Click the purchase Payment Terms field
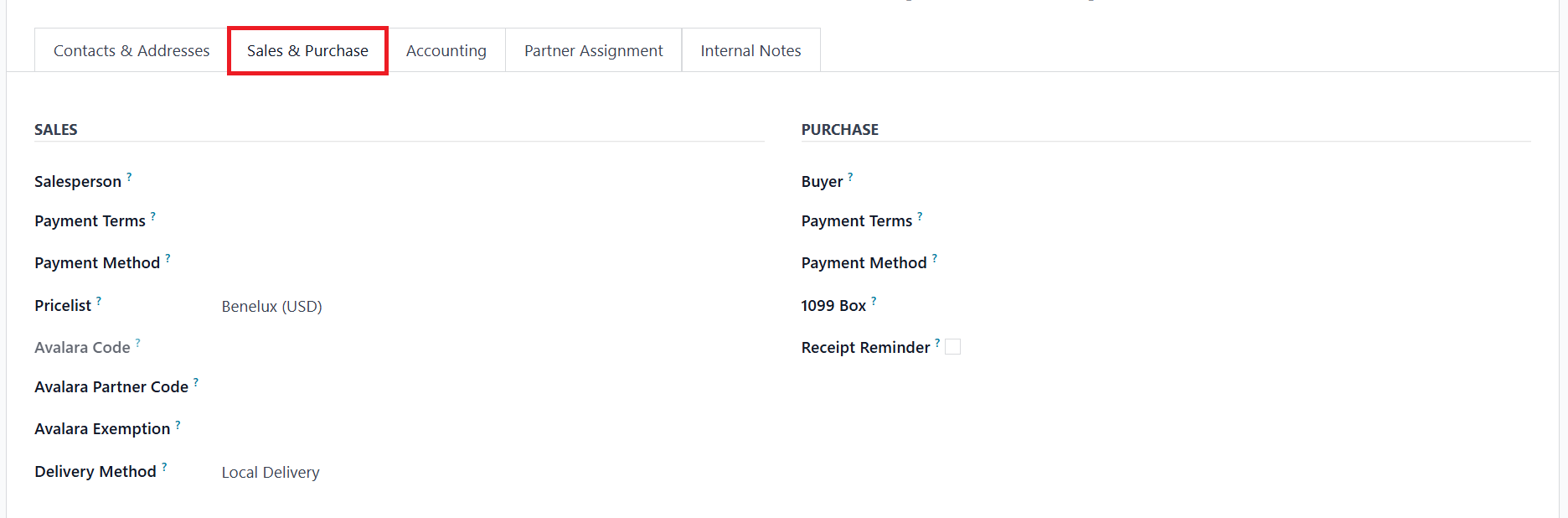Screen dimensions: 1568x518 [x=1248, y=221]
